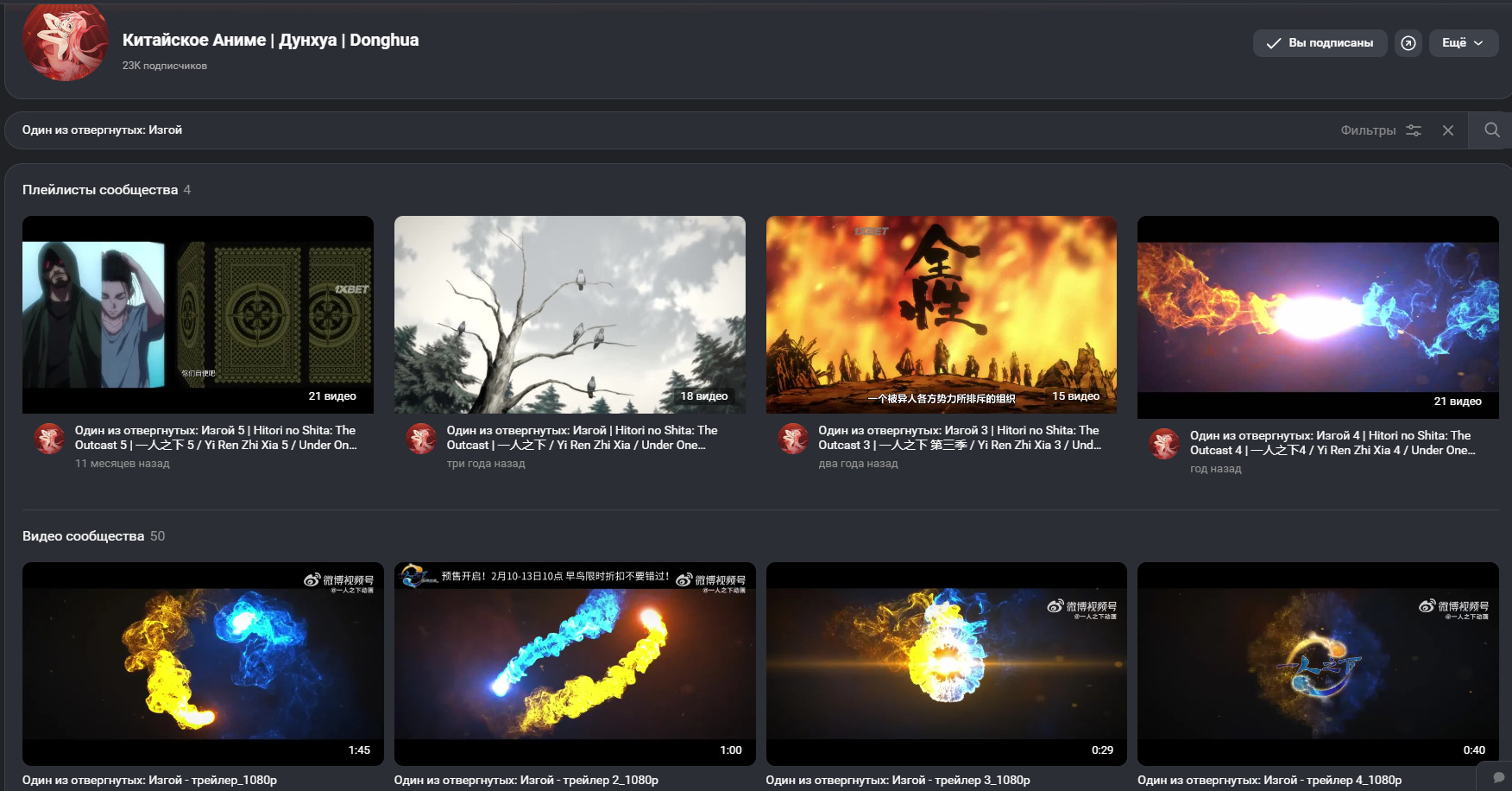The width and height of the screenshot is (1512, 791).
Task: Open the 18 видео tree playlist thumbnail
Action: [570, 314]
